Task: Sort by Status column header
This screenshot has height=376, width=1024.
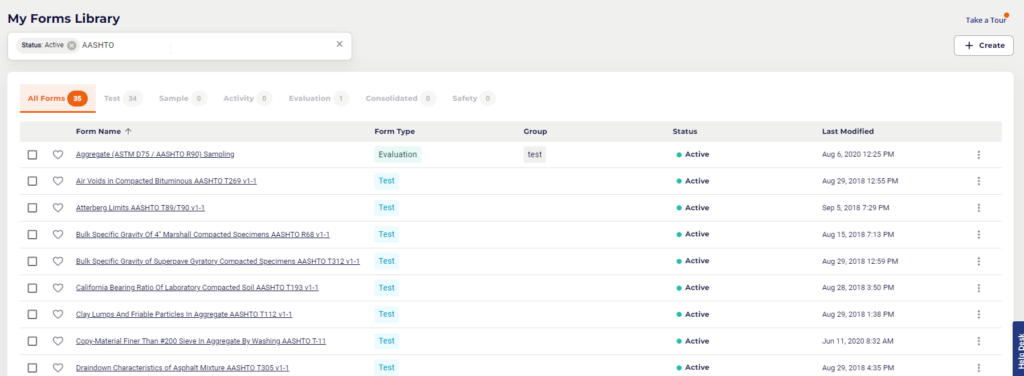Action: pos(684,131)
